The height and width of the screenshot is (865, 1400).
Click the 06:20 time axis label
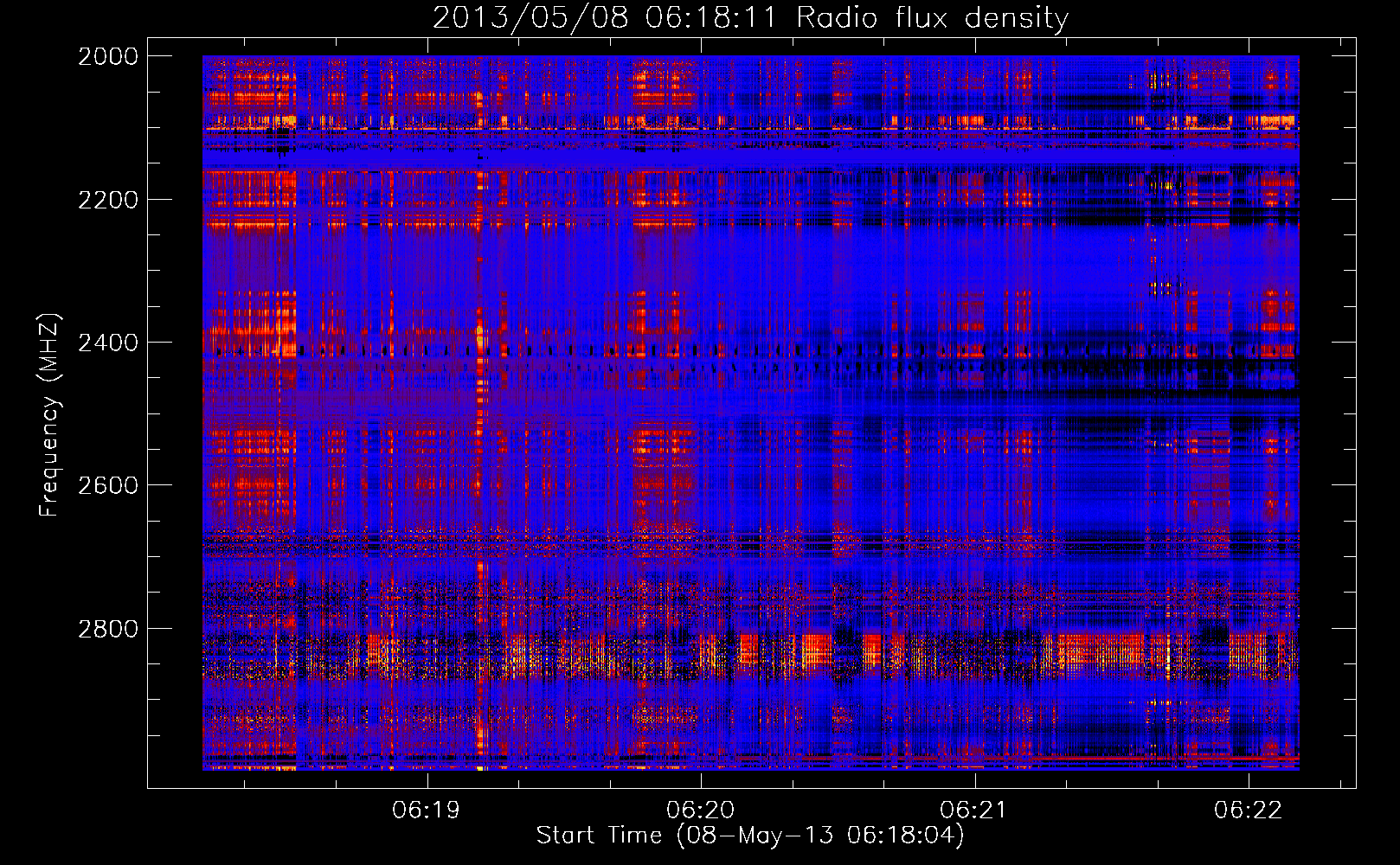(x=700, y=810)
